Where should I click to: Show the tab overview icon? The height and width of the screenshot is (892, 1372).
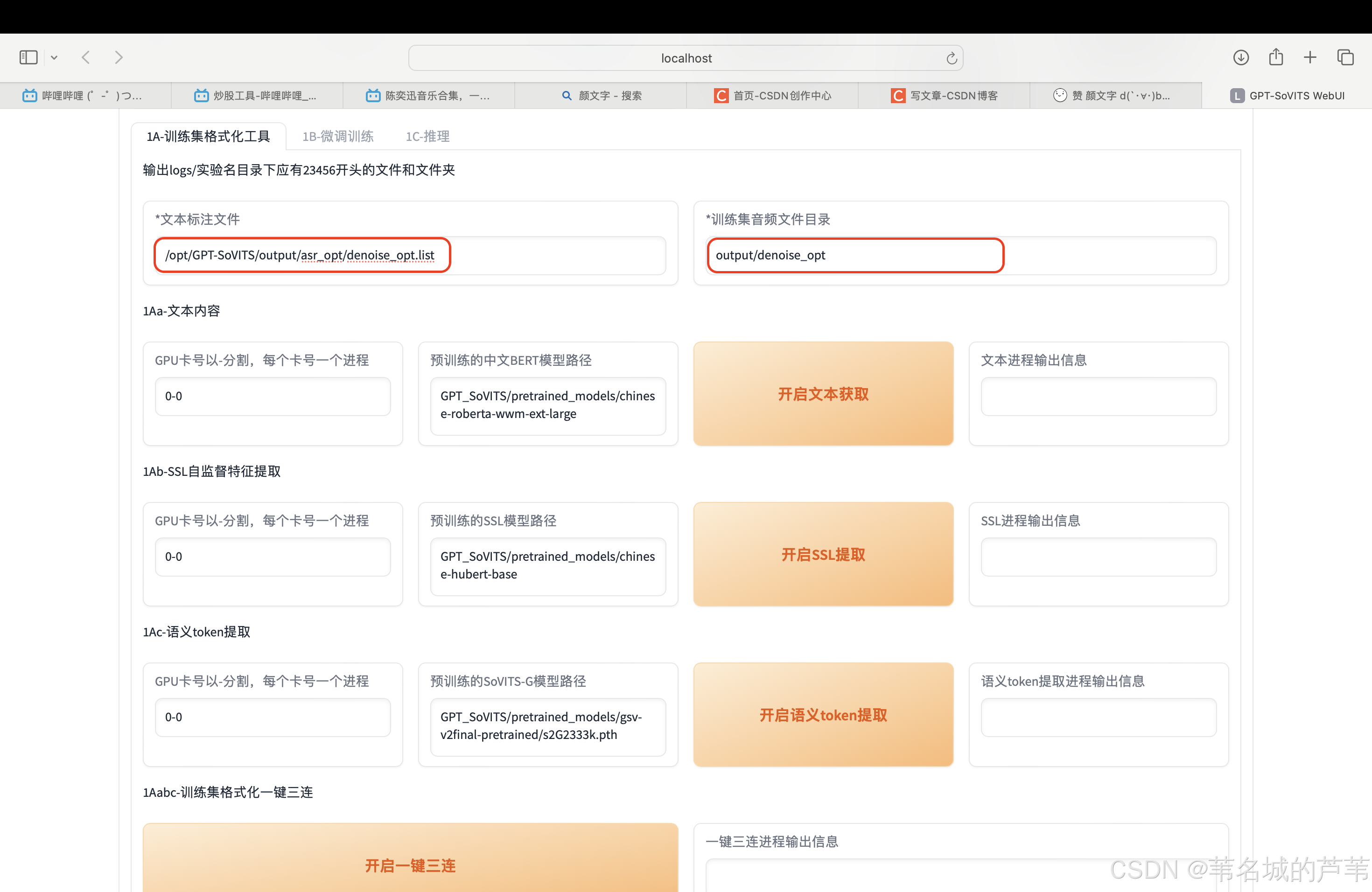pos(1345,58)
